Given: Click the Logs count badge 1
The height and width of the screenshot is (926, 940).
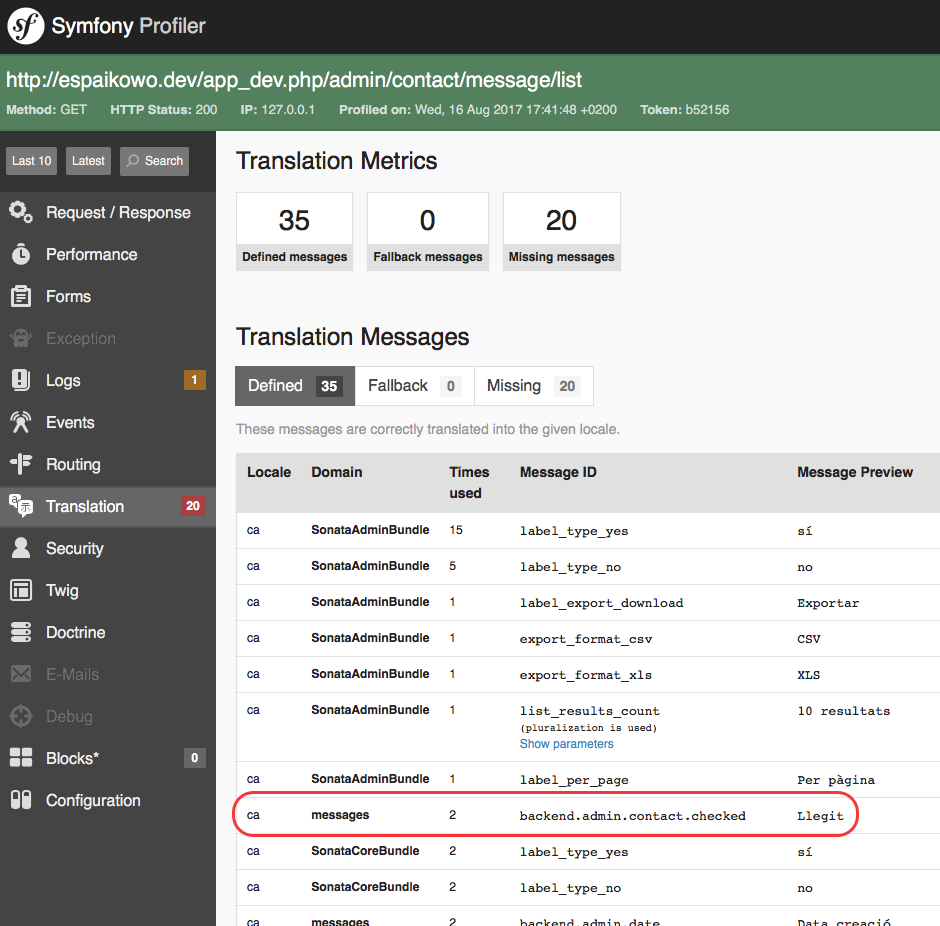Looking at the screenshot, I should tap(194, 380).
